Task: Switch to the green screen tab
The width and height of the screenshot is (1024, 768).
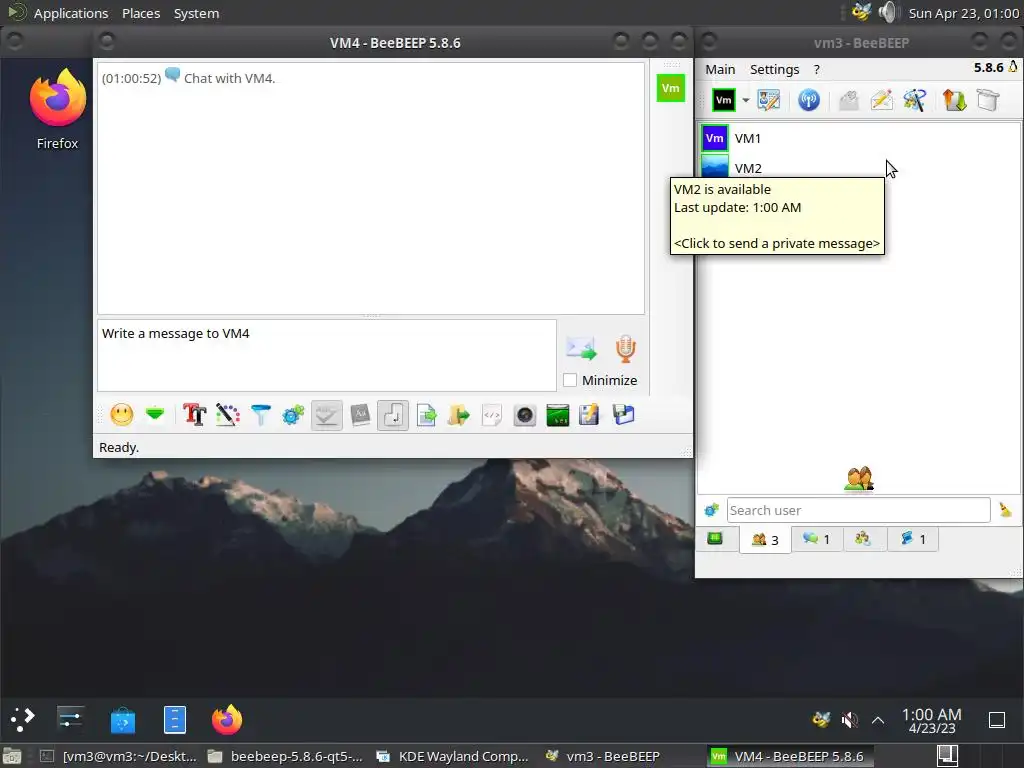Action: pos(716,539)
